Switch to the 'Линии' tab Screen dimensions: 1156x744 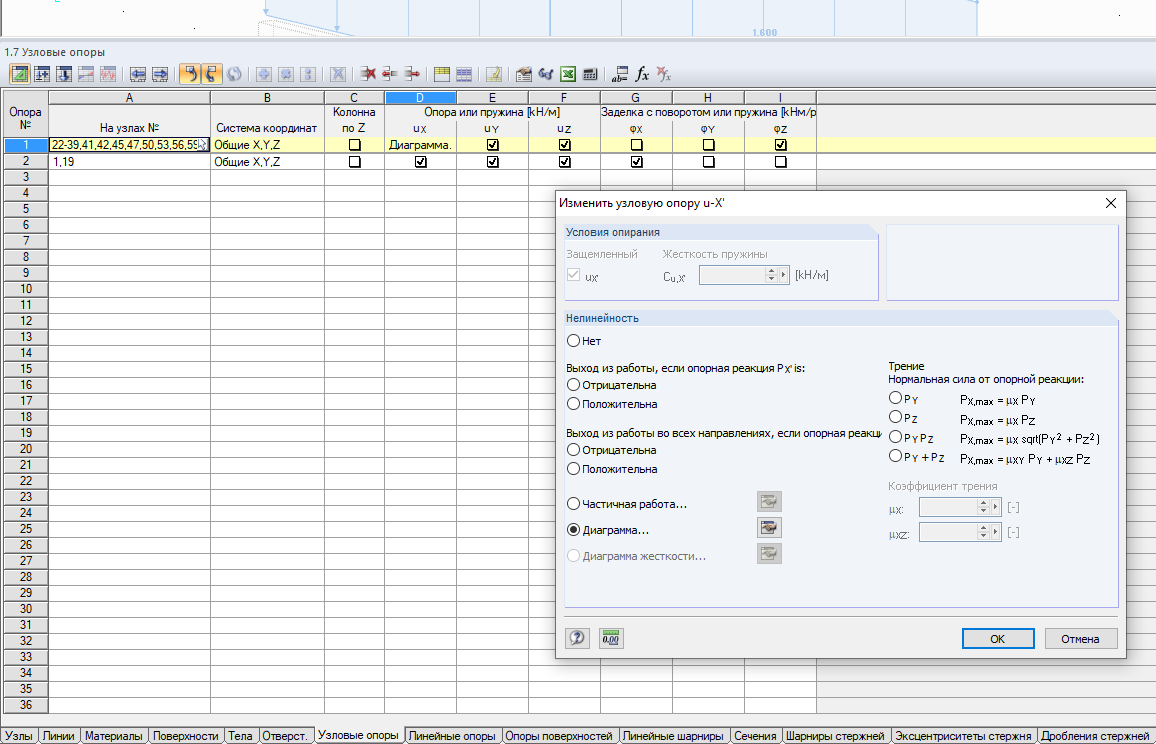click(x=58, y=736)
